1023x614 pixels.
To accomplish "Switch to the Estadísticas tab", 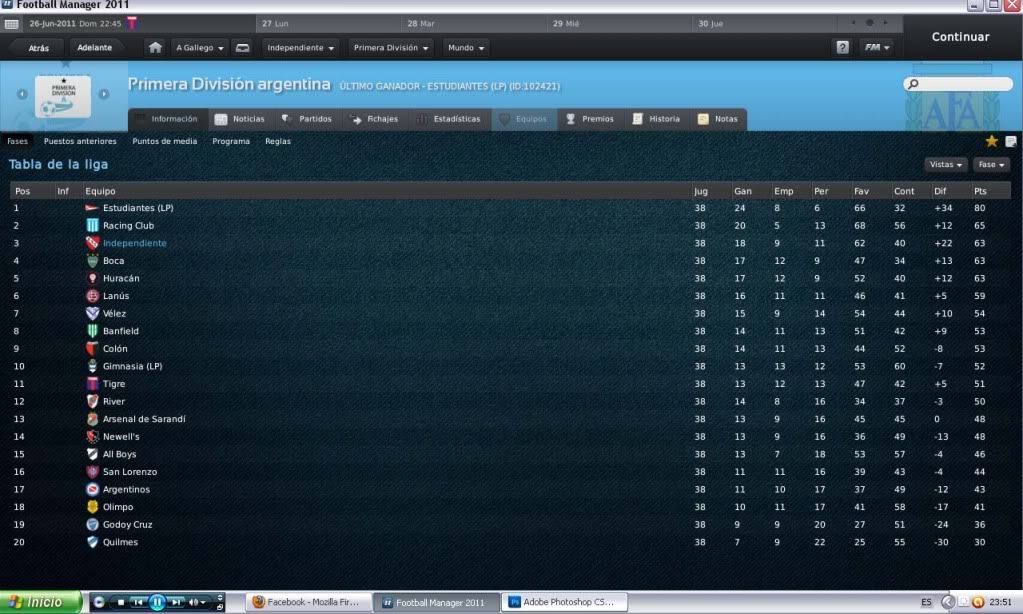I will 449,119.
